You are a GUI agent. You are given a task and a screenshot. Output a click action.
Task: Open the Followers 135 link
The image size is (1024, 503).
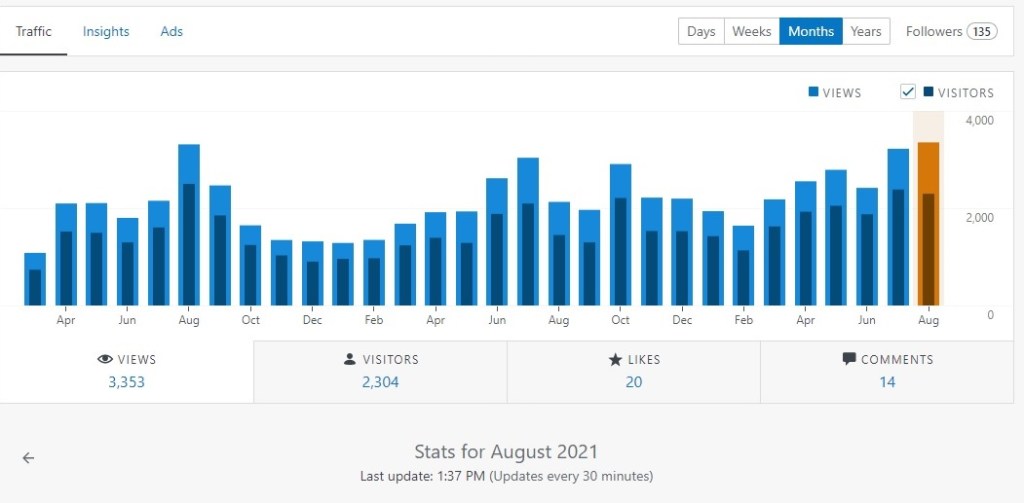pyautogui.click(x=951, y=31)
